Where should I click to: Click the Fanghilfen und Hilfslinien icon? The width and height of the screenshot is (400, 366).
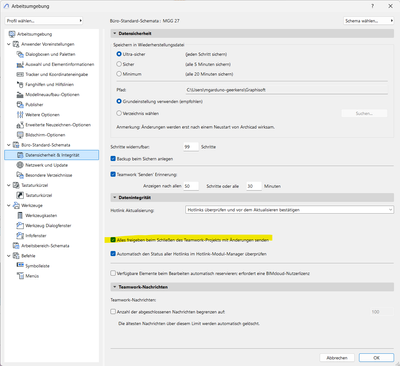tap(20, 84)
